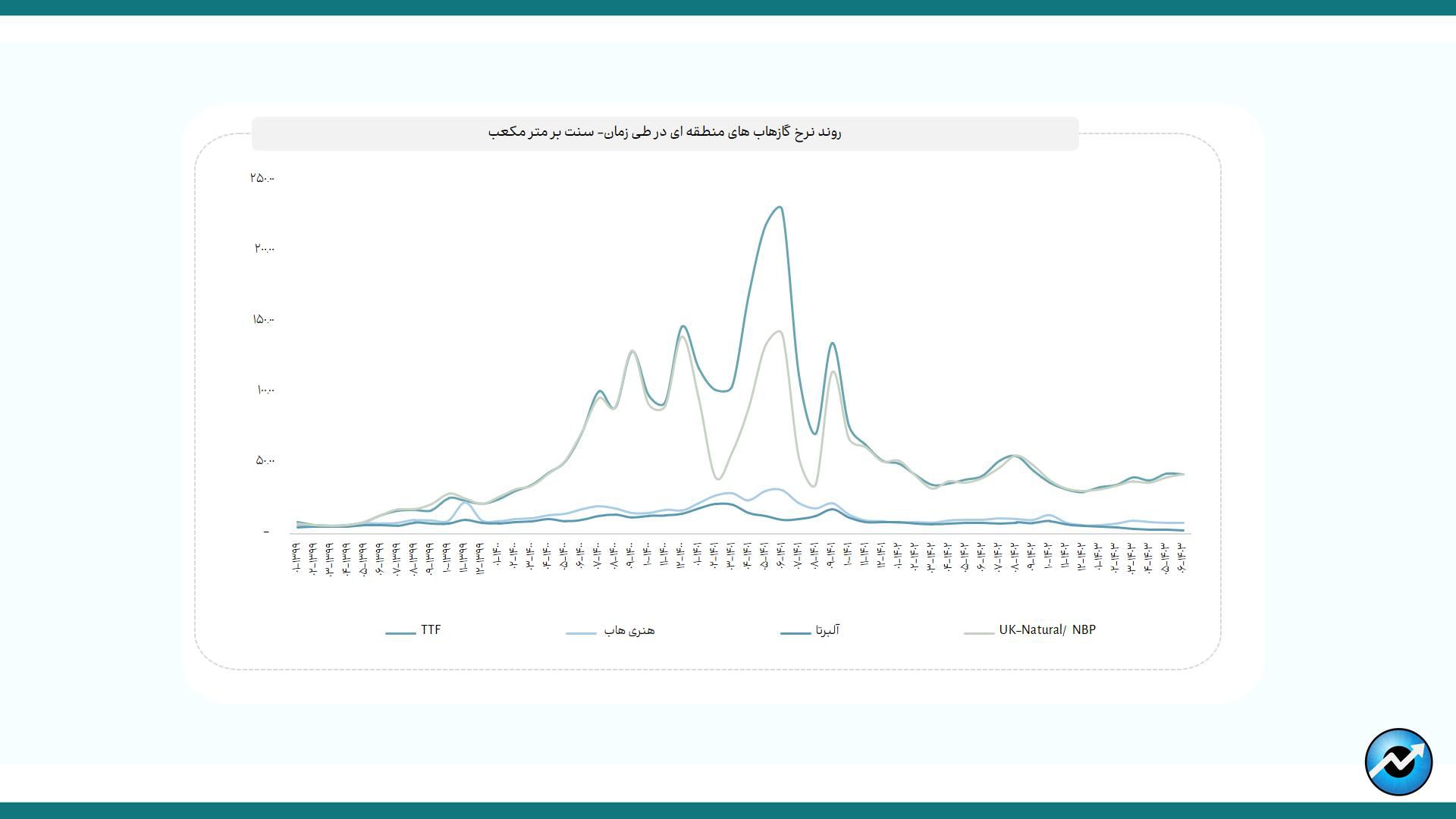Click the highest peak of the TTF line

click(x=779, y=207)
